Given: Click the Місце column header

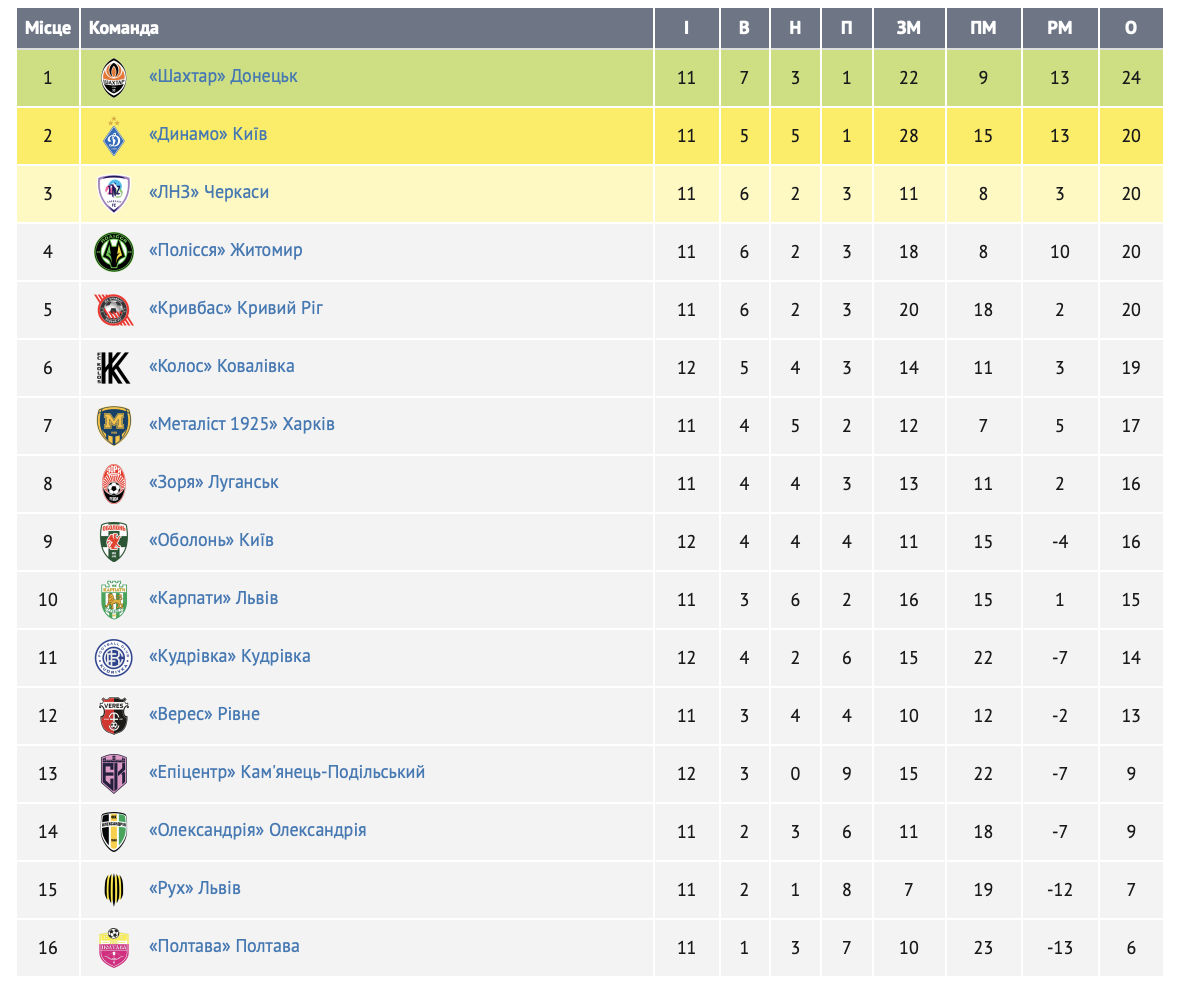Looking at the screenshot, I should pyautogui.click(x=48, y=28).
